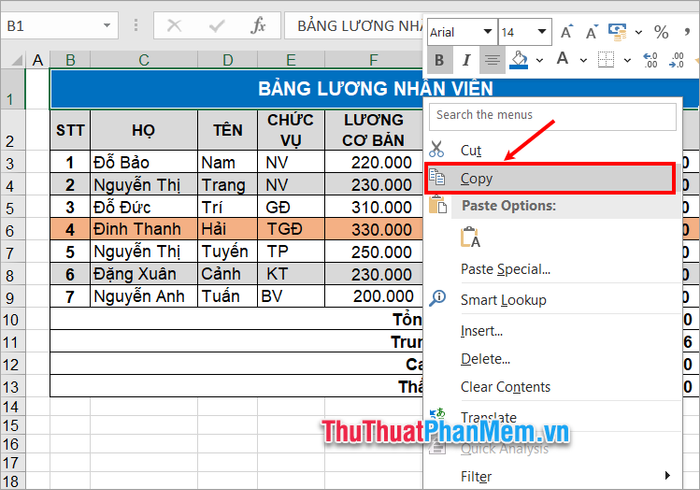Click Clear Contents in the context menu
This screenshot has height=490, width=700.
pos(505,387)
